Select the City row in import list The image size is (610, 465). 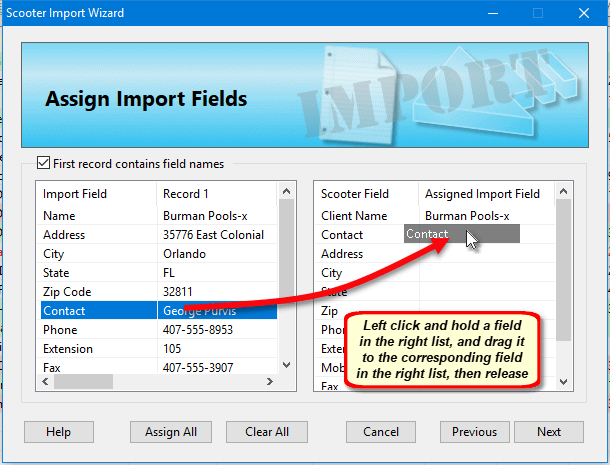159,254
